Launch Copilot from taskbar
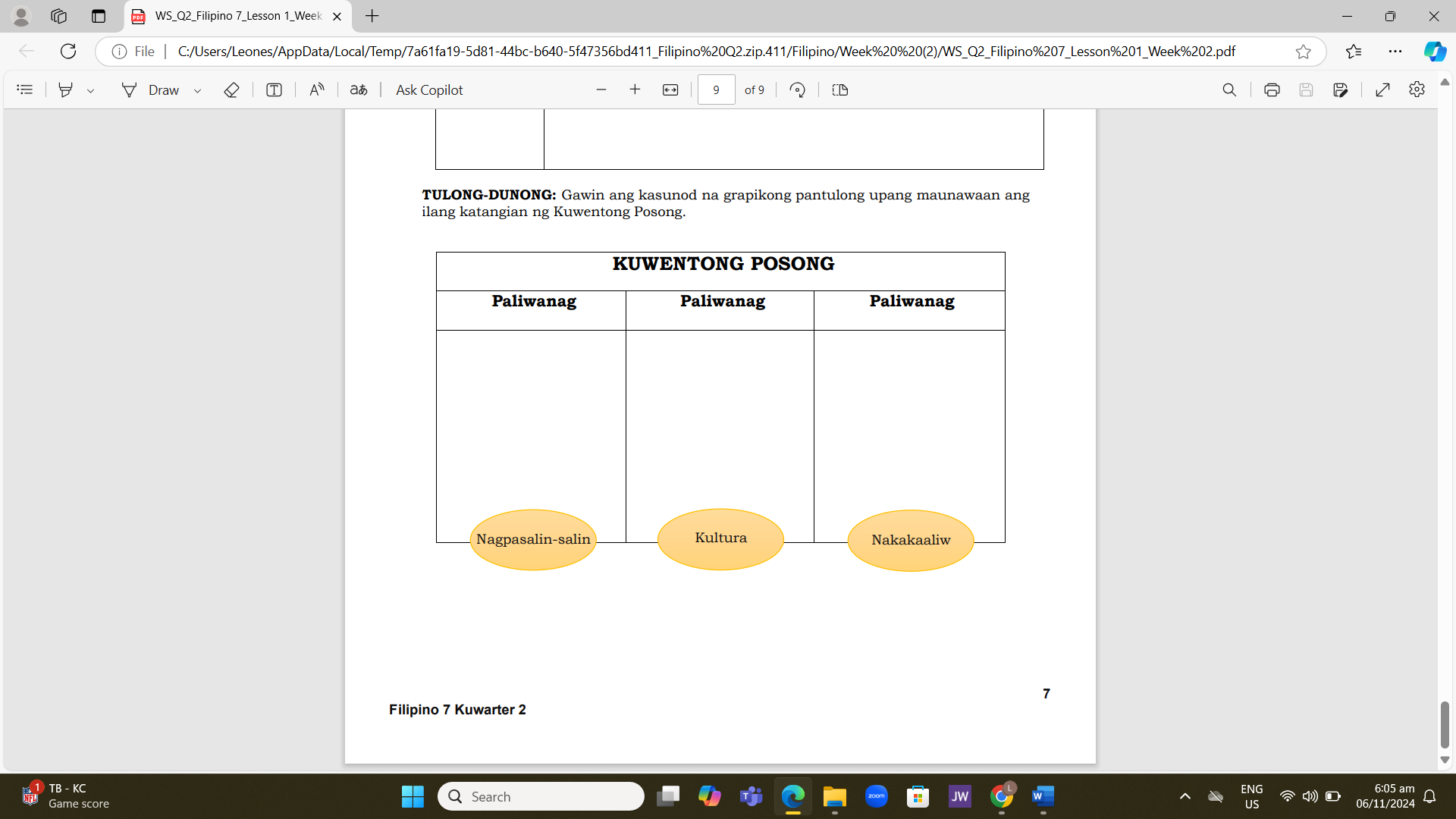This screenshot has height=819, width=1456. pyautogui.click(x=710, y=796)
